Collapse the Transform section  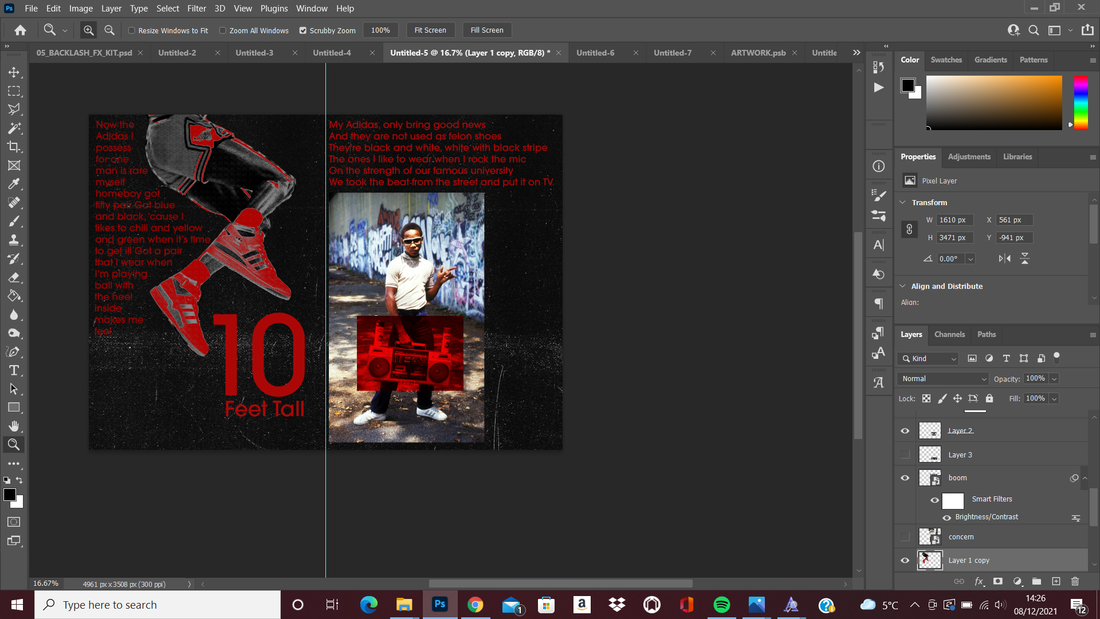(903, 202)
